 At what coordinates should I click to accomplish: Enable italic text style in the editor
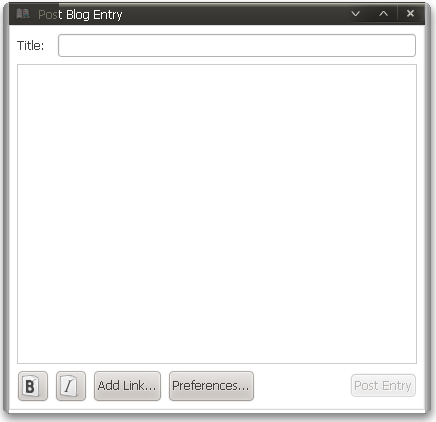(71, 386)
